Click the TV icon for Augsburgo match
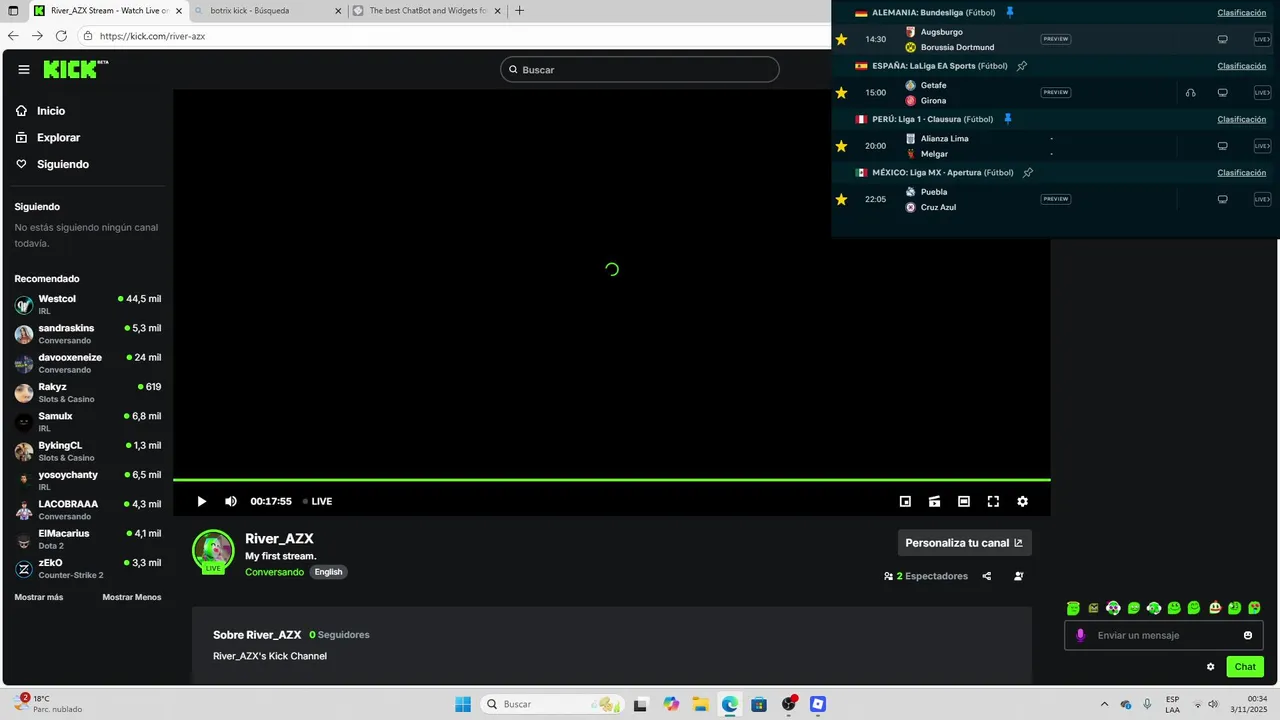1280x720 pixels. click(x=1222, y=39)
